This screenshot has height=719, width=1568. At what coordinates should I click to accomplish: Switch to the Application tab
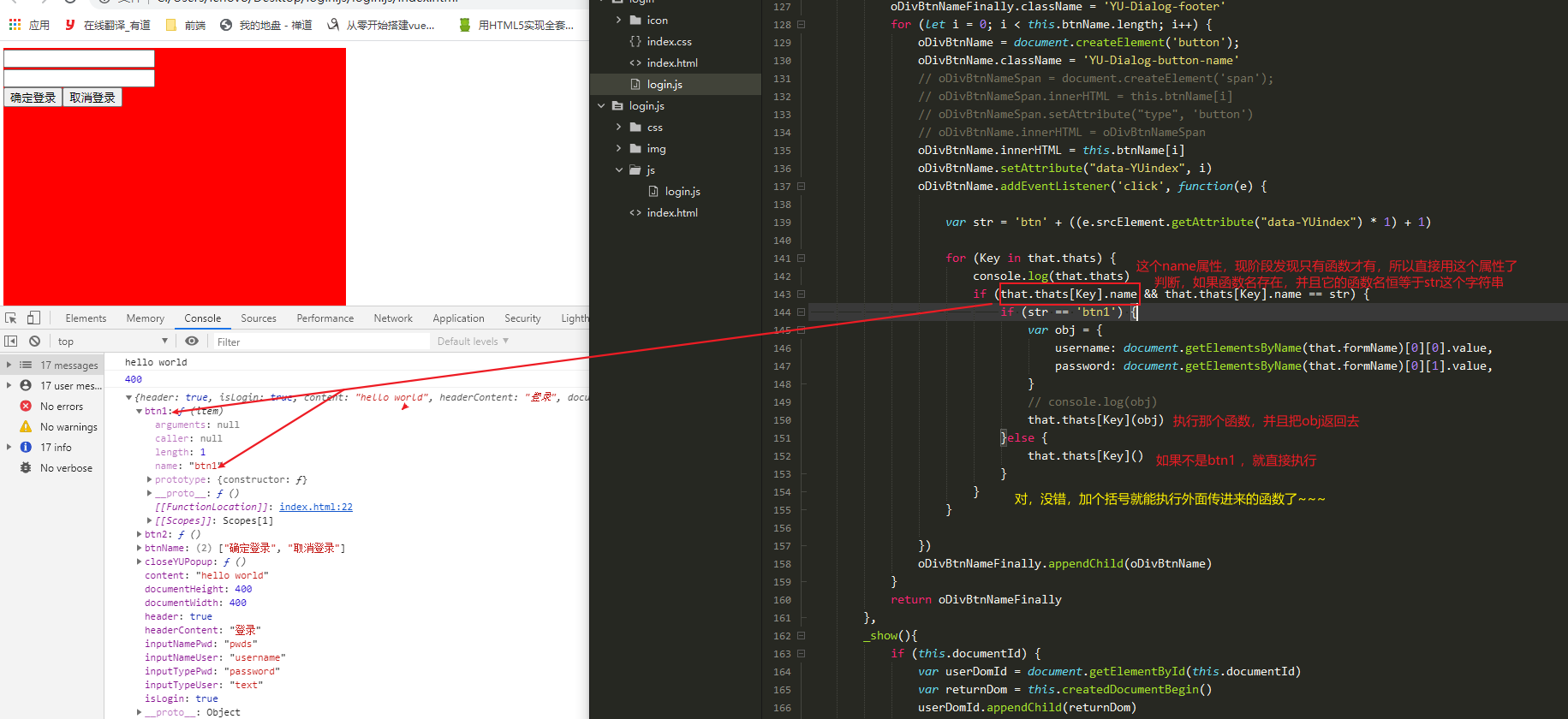pyautogui.click(x=458, y=318)
